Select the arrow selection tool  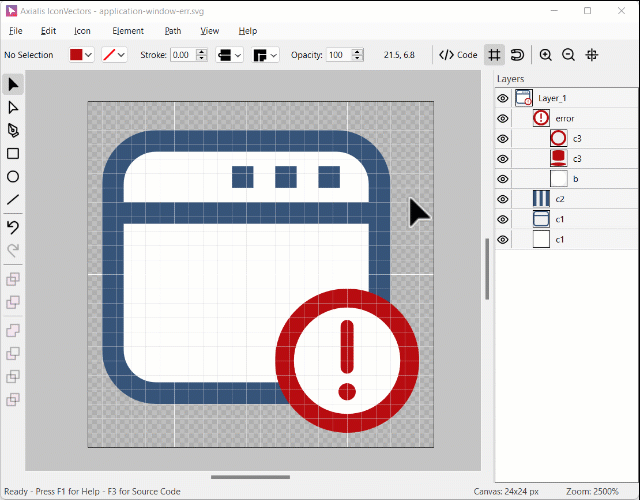tap(13, 84)
